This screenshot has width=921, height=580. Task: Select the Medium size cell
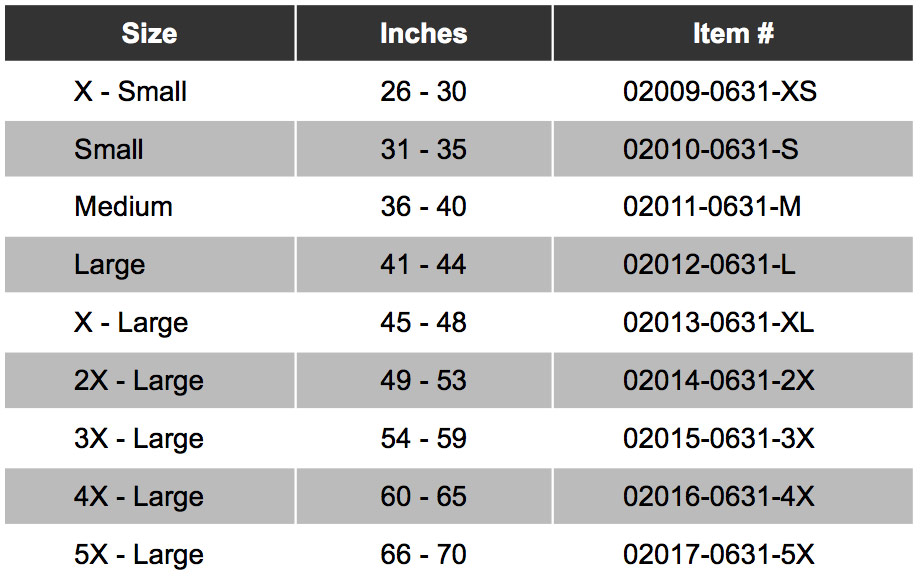click(x=149, y=206)
